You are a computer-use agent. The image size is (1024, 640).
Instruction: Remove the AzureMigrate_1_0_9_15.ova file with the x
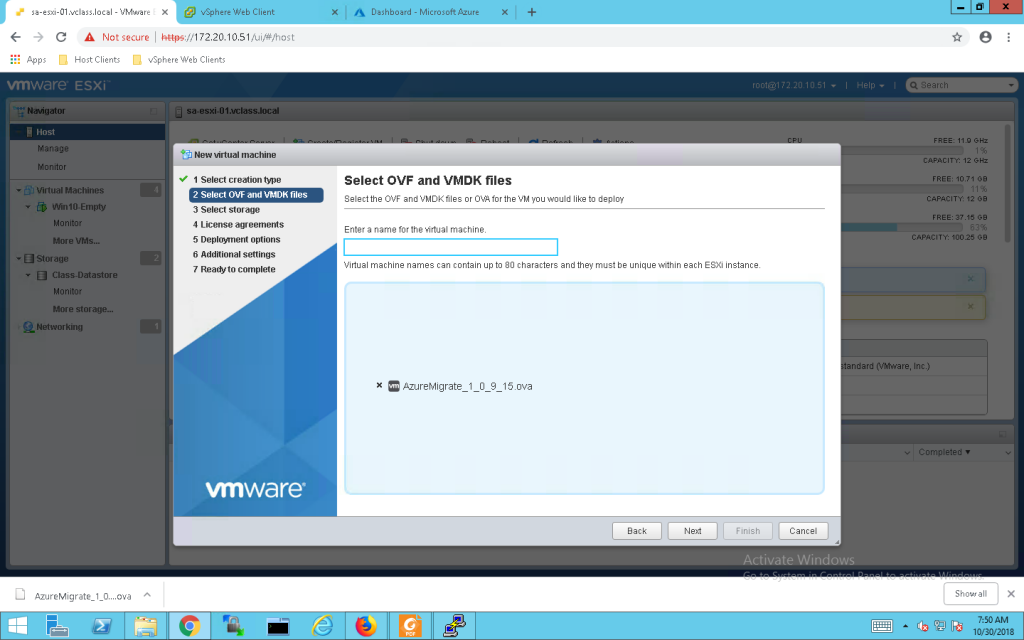[379, 385]
